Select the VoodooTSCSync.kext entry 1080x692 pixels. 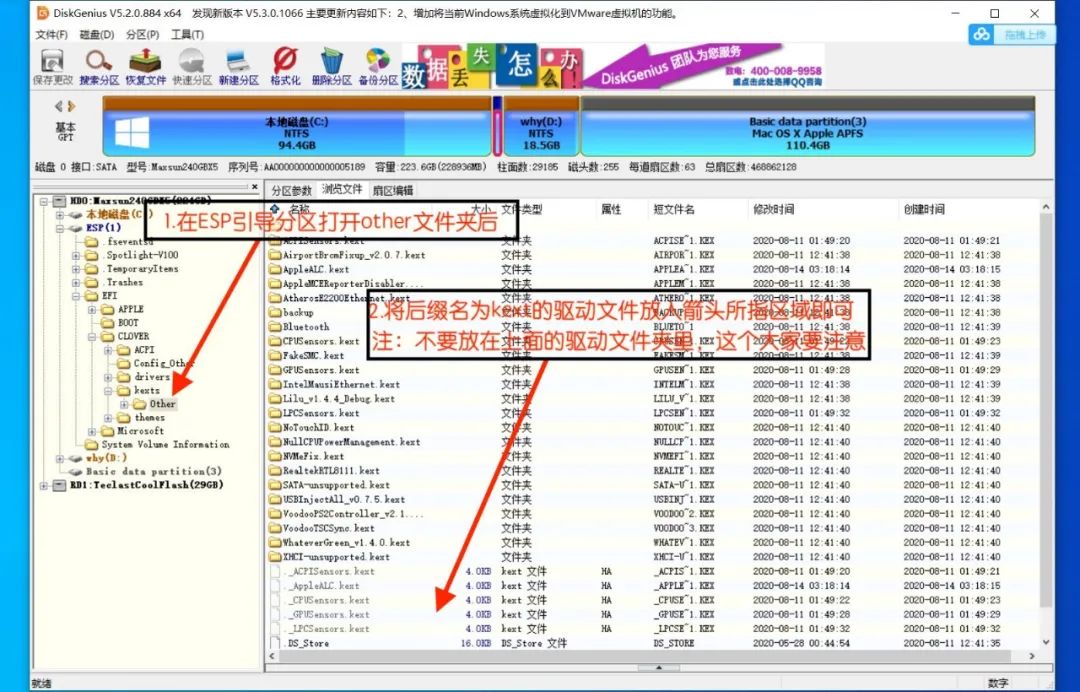click(329, 528)
